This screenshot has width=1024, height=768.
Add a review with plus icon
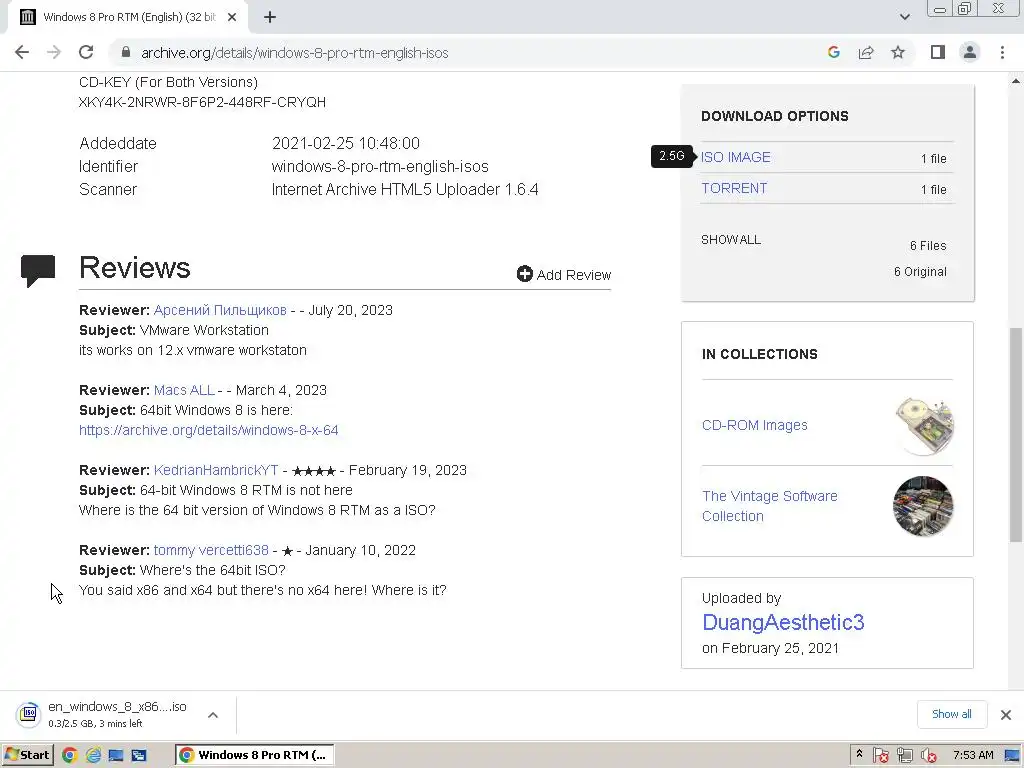click(564, 274)
